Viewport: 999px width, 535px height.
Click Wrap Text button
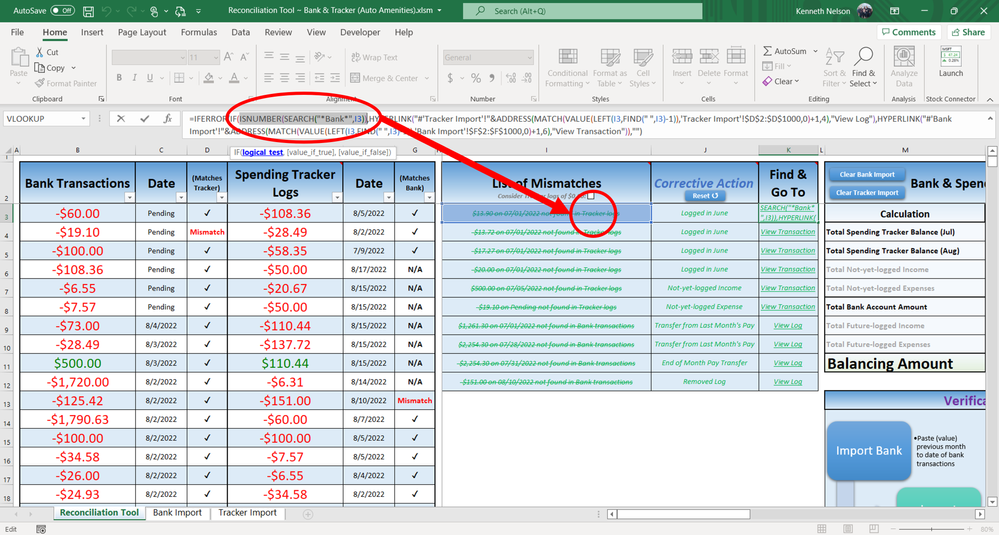[374, 57]
